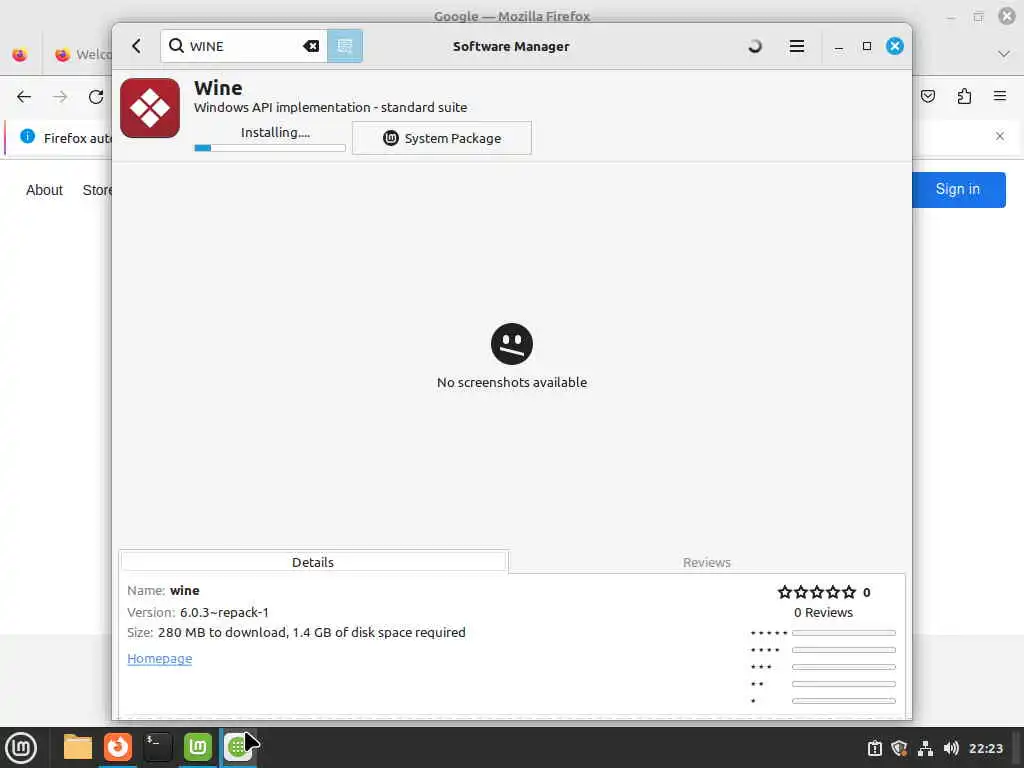Viewport: 1024px width, 768px height.
Task: Go back in the Firefox window
Action: (x=24, y=97)
